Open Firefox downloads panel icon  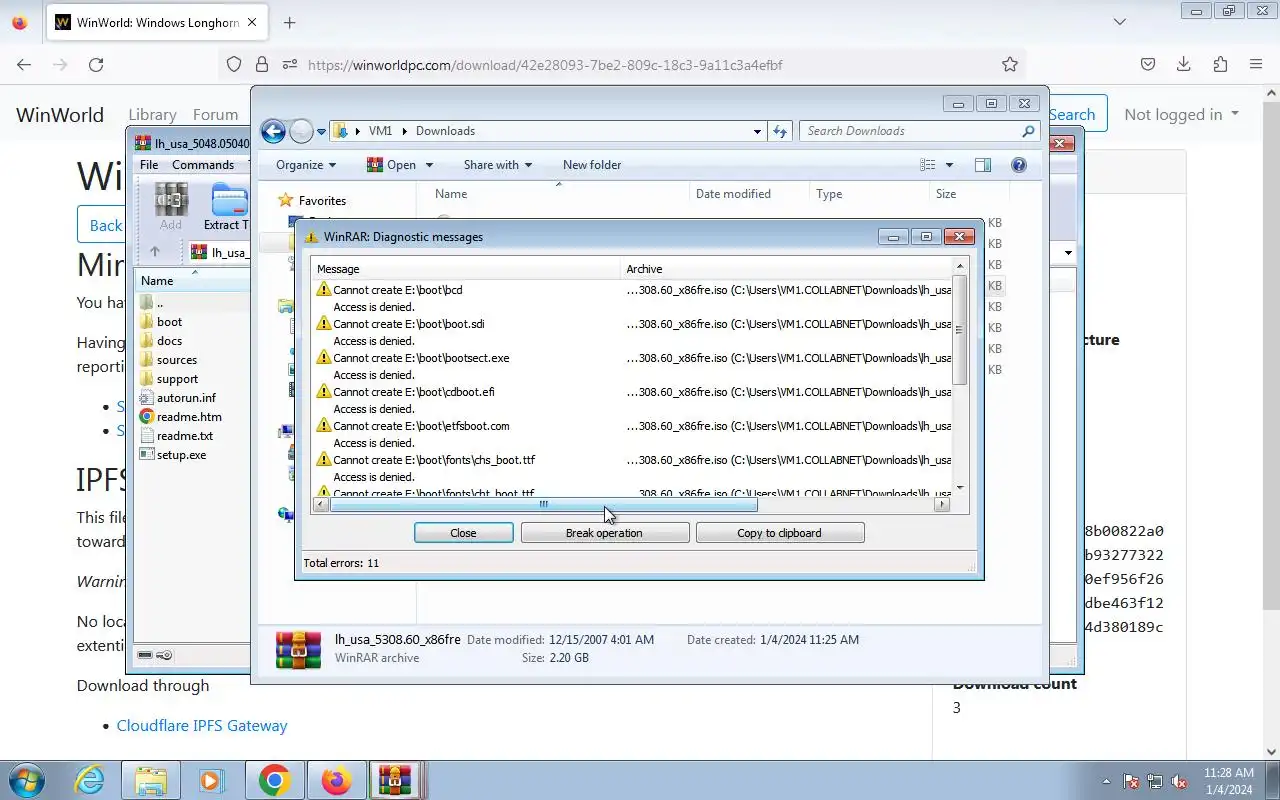point(1183,64)
